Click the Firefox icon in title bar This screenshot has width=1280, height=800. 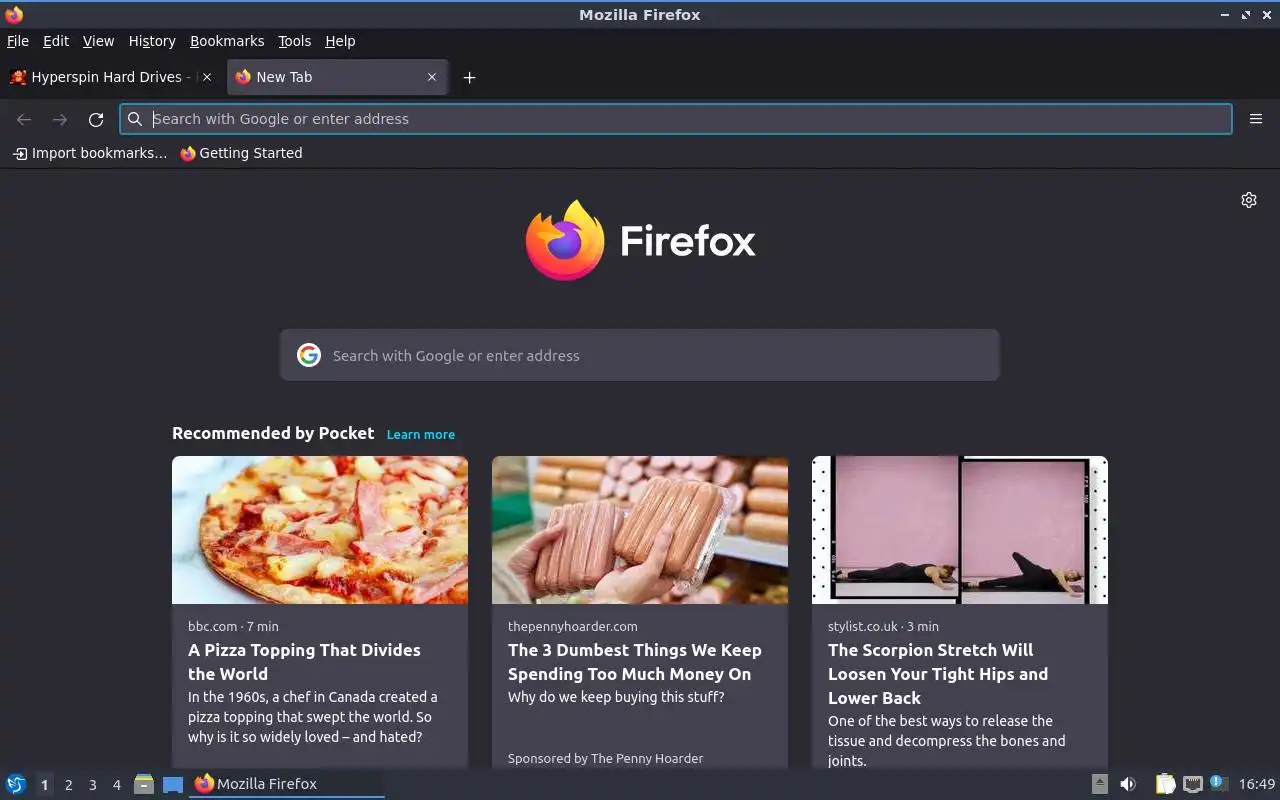(x=14, y=15)
